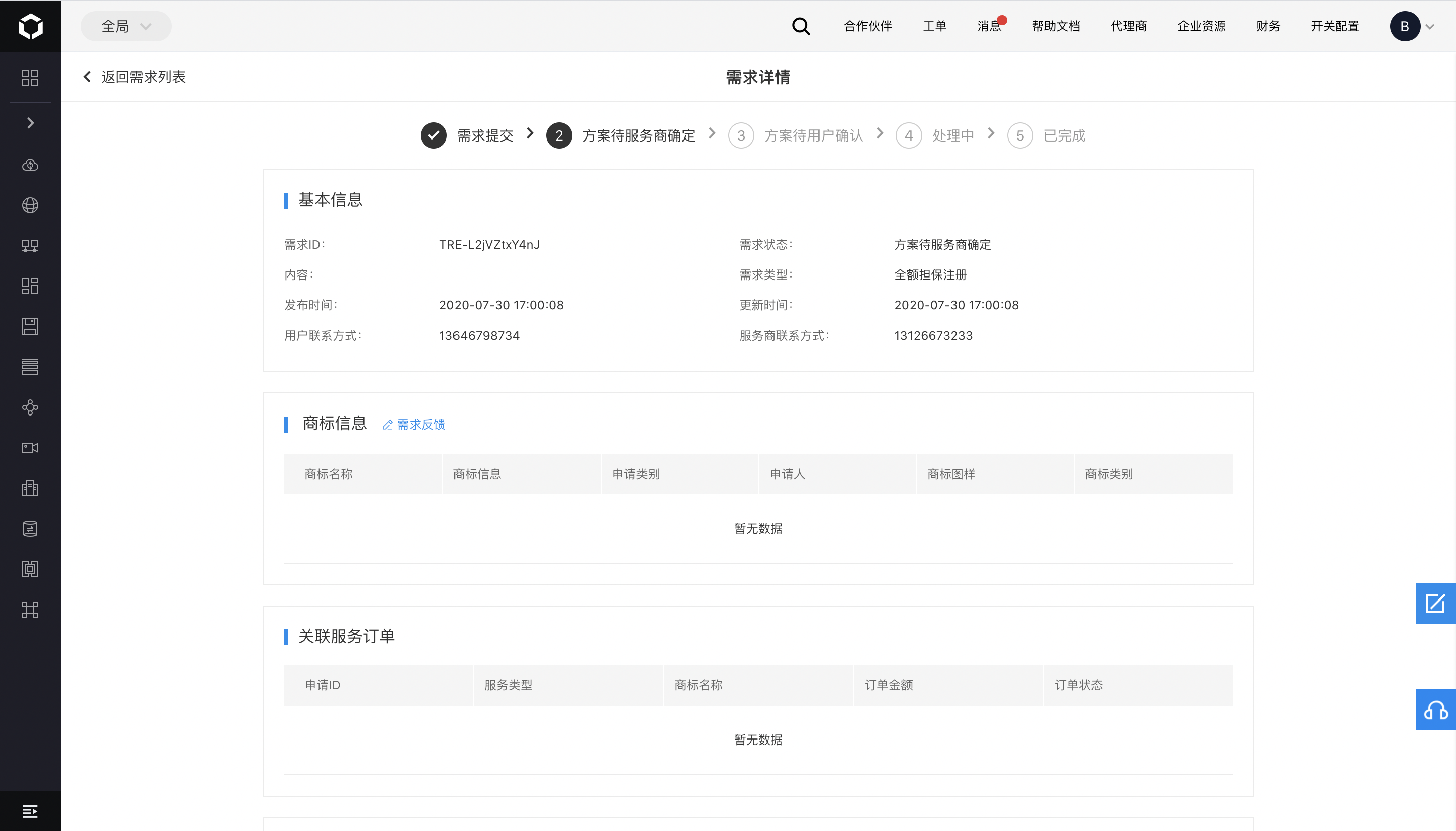Click the 服务类型 column header
The height and width of the screenshot is (831, 1456).
(568, 685)
